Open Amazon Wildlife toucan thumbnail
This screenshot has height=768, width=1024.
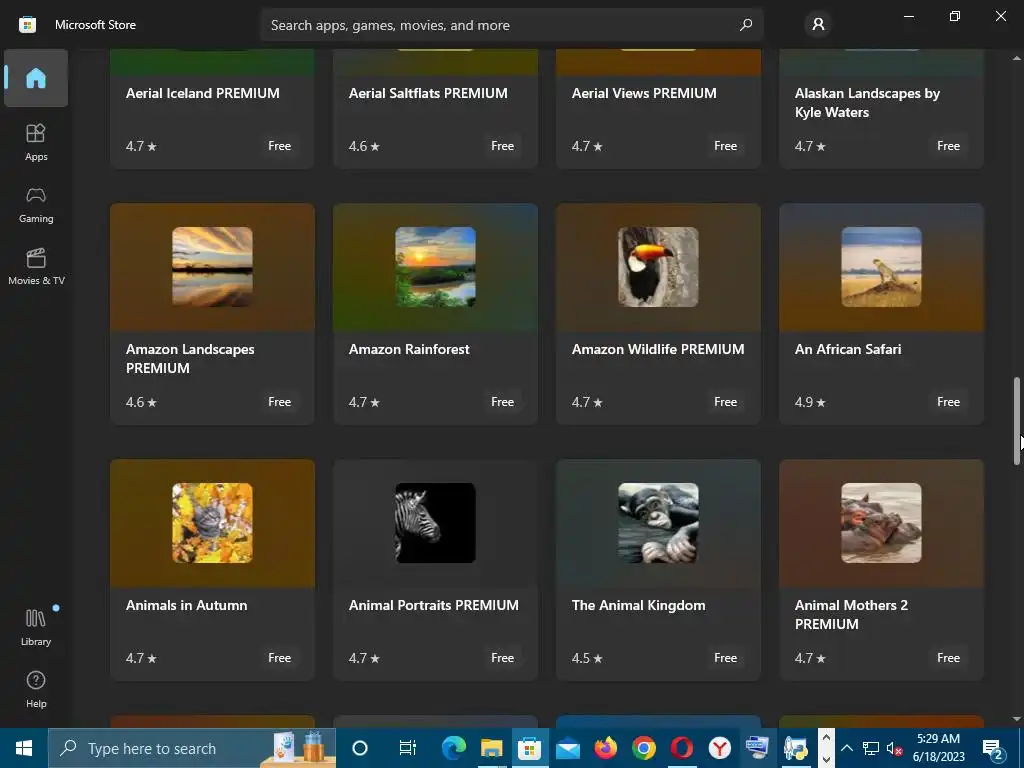[658, 267]
